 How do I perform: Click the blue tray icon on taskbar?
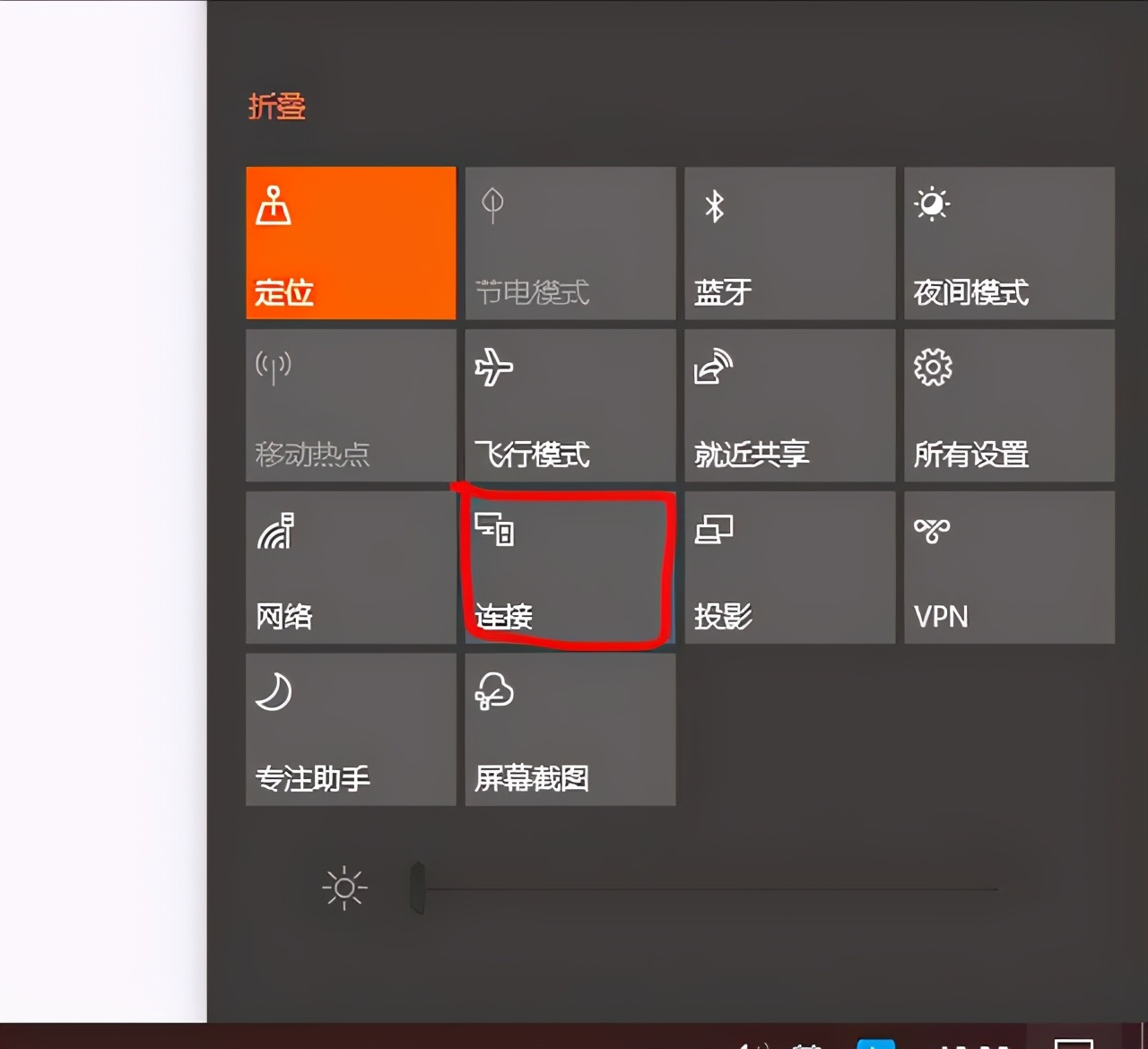click(x=875, y=1044)
